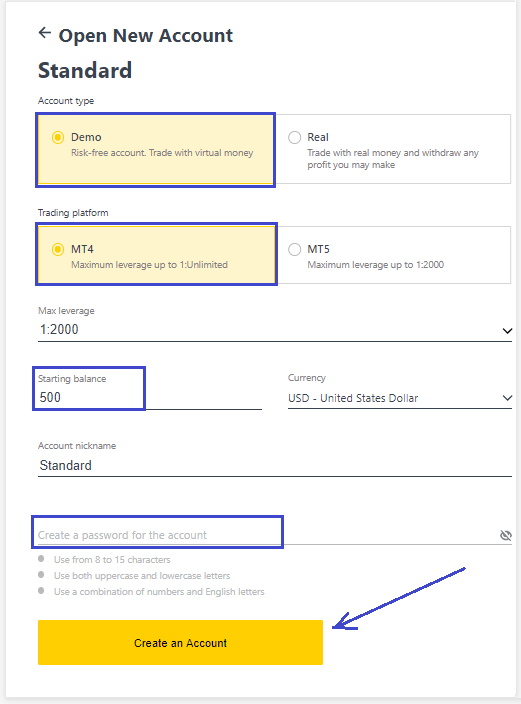Open the USD - United States Dollar selector
The height and width of the screenshot is (704, 521).
pos(400,398)
